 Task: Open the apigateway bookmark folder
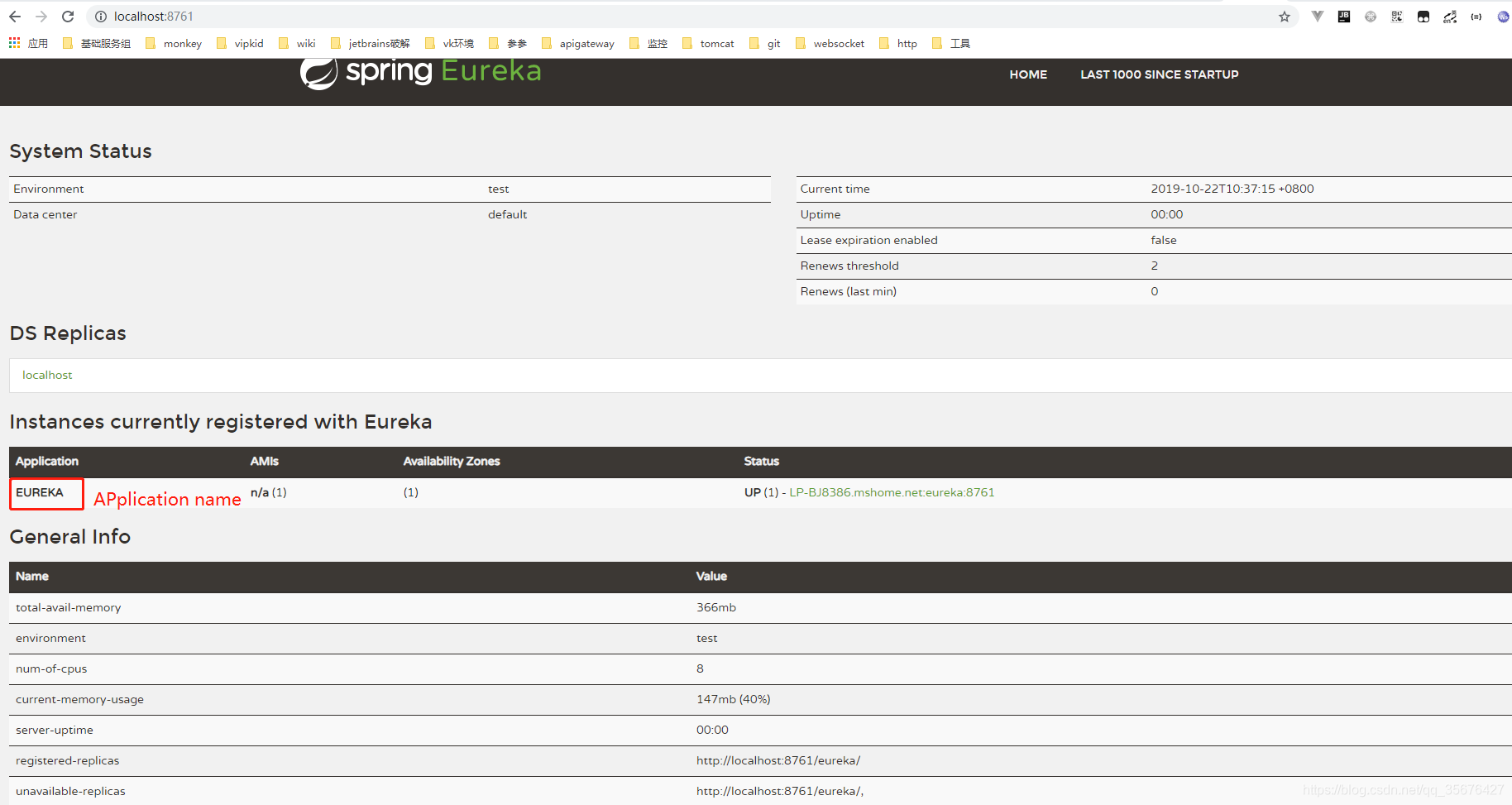pos(578,44)
